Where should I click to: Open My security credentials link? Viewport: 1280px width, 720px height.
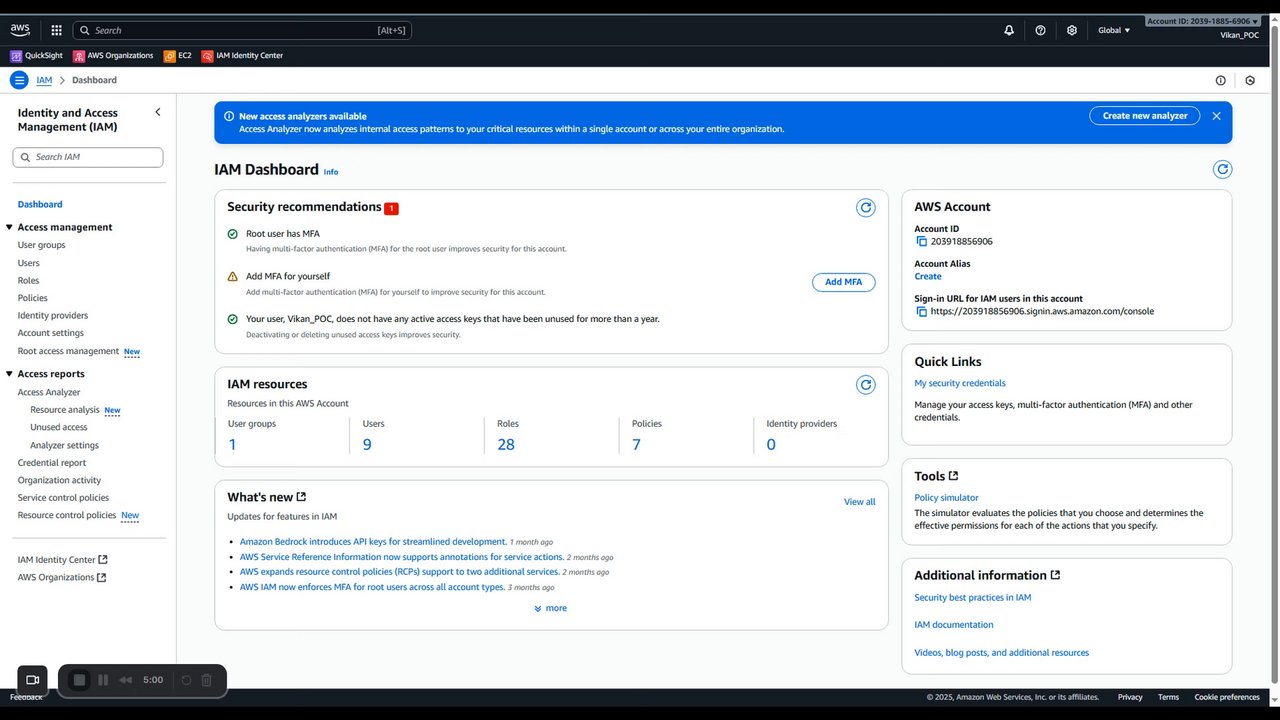960,383
